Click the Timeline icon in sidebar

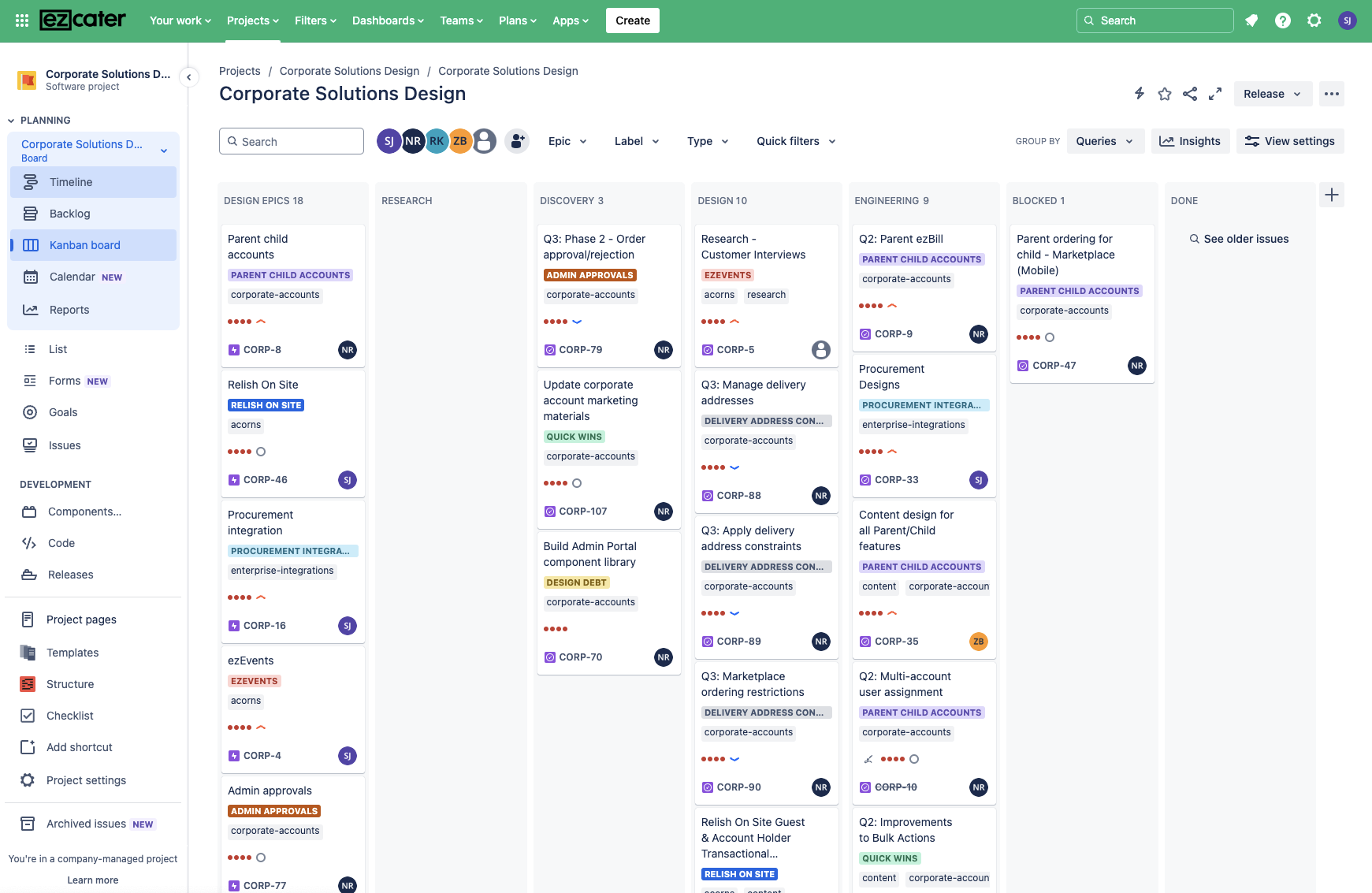(31, 182)
